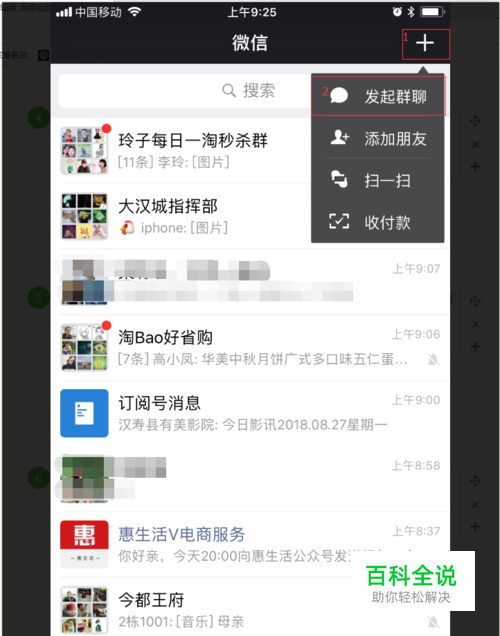Click muted bell icon on 淘Bao好省购 row

click(433, 359)
